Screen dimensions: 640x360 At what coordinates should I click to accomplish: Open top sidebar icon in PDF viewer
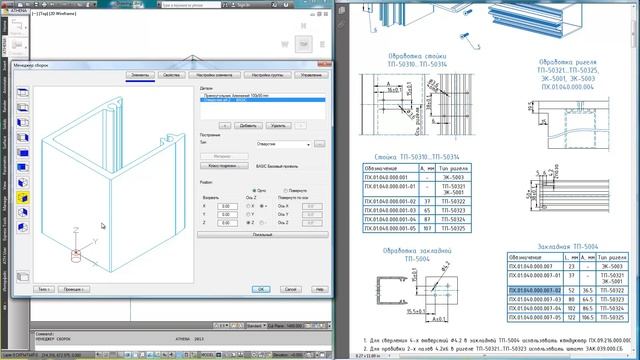pyautogui.click(x=342, y=10)
